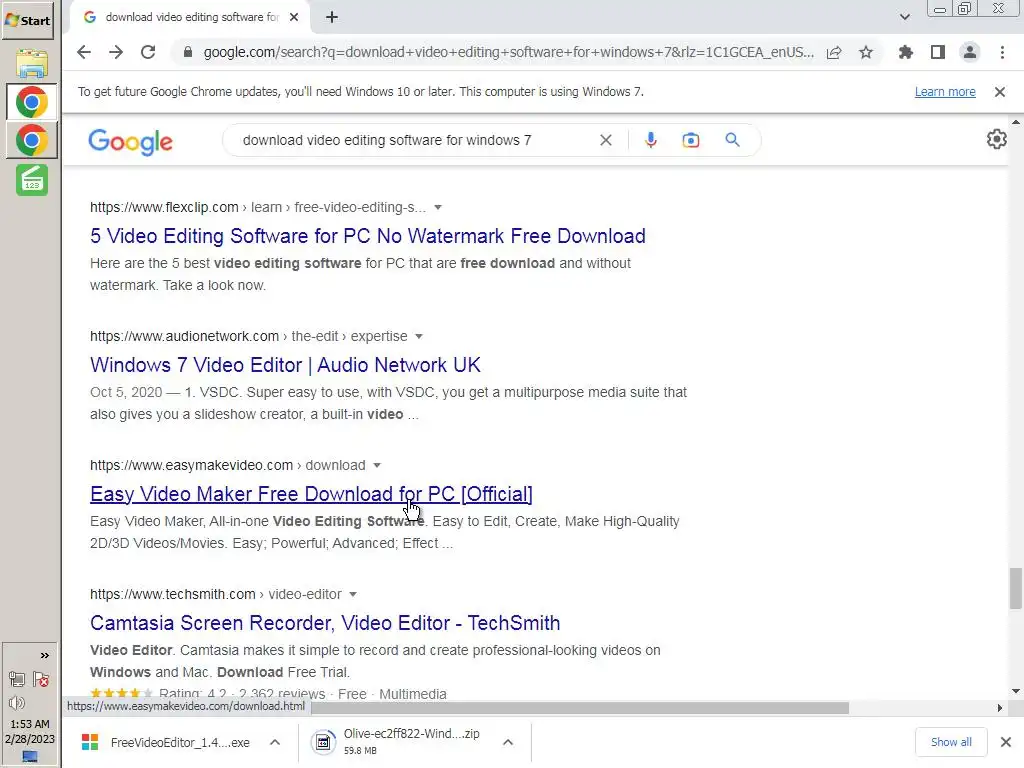Show all downloads
The image size is (1024, 768).
point(951,742)
